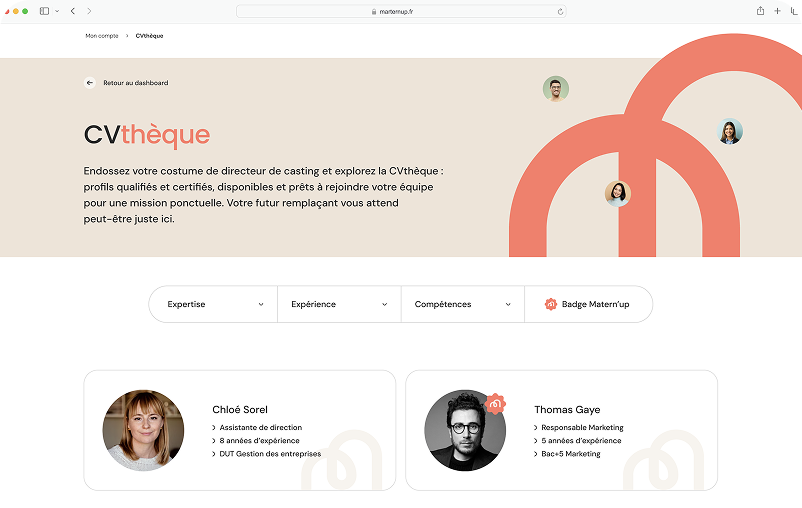Viewport: 802px width, 508px height.
Task: Click the back arrow icon beside Retour au dashboard
Action: coord(90,83)
